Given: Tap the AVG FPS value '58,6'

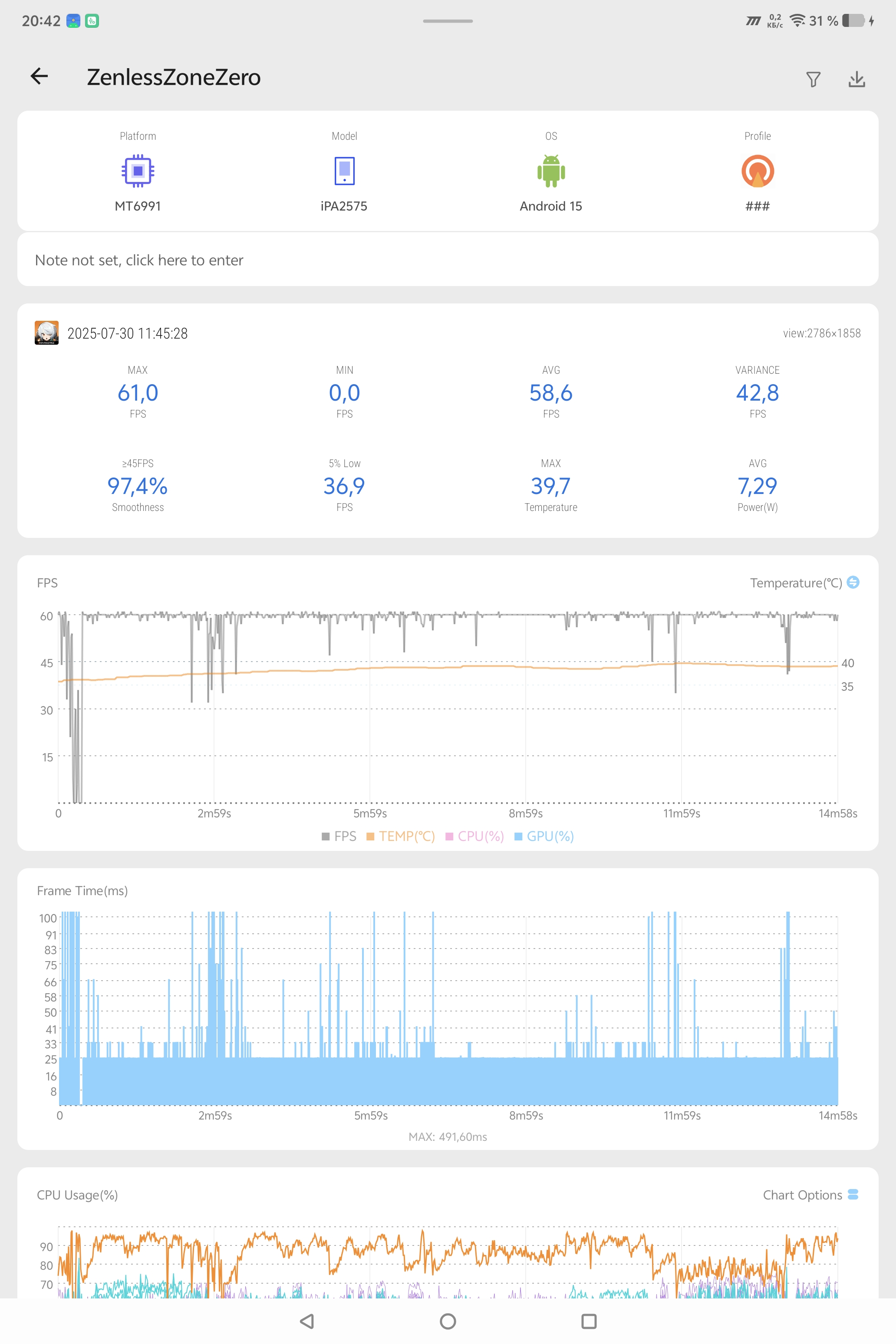Looking at the screenshot, I should point(551,392).
